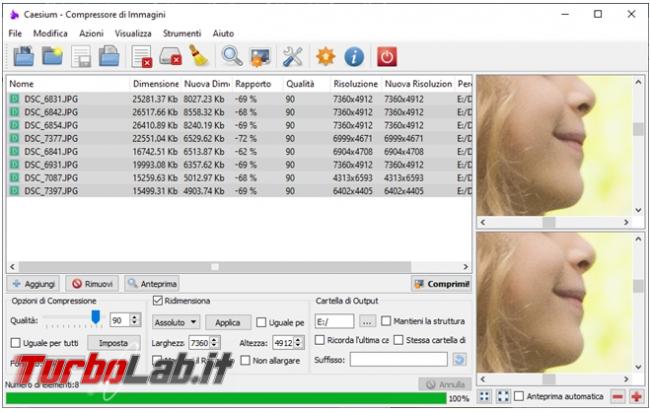This screenshot has height=412, width=650.
Task: Enable Ricorda l'ultima cartella checkbox
Action: tap(320, 340)
